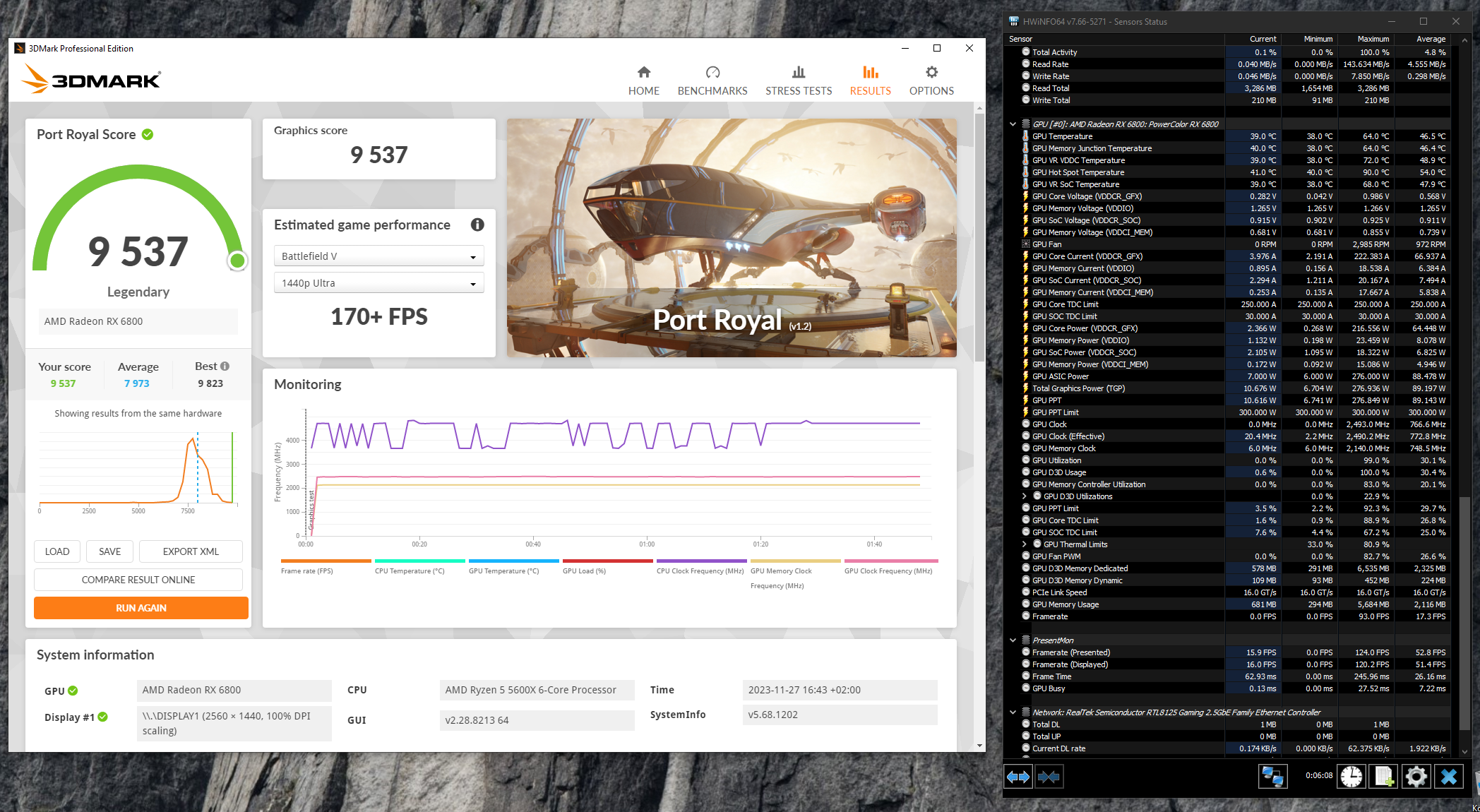Click COMPARE RESULT ONLINE button
The width and height of the screenshot is (1480, 812).
138,580
